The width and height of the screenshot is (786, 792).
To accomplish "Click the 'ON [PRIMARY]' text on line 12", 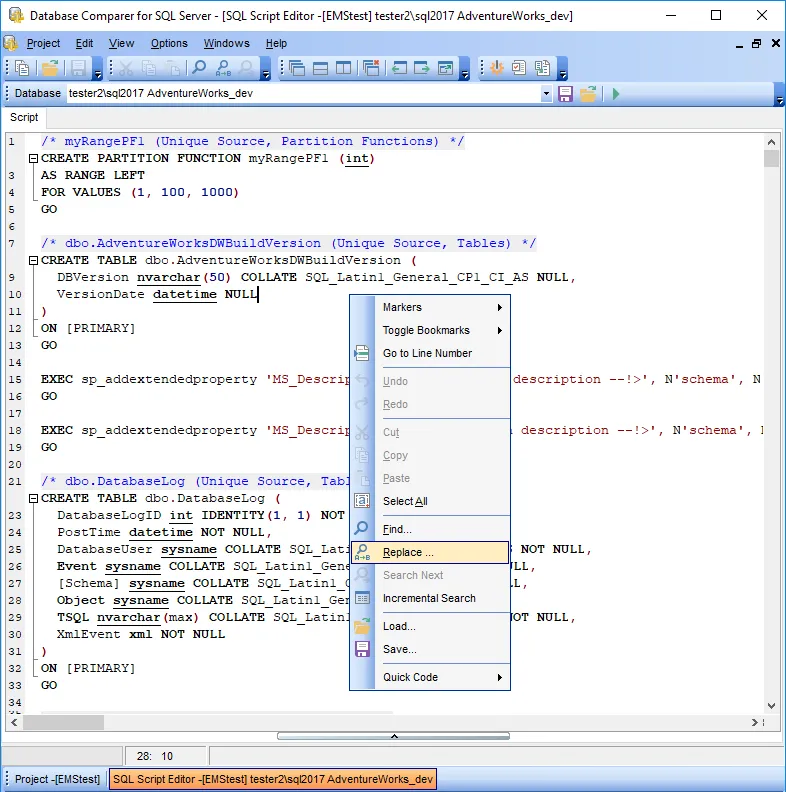I will [x=88, y=328].
